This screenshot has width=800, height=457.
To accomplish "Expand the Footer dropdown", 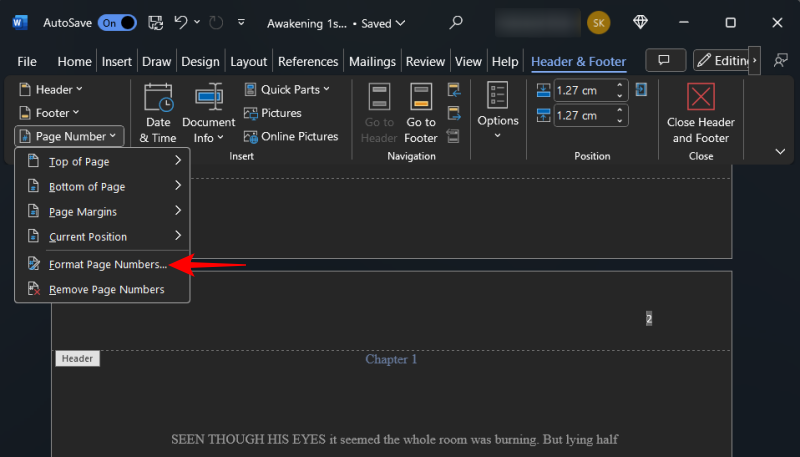I will click(x=50, y=113).
